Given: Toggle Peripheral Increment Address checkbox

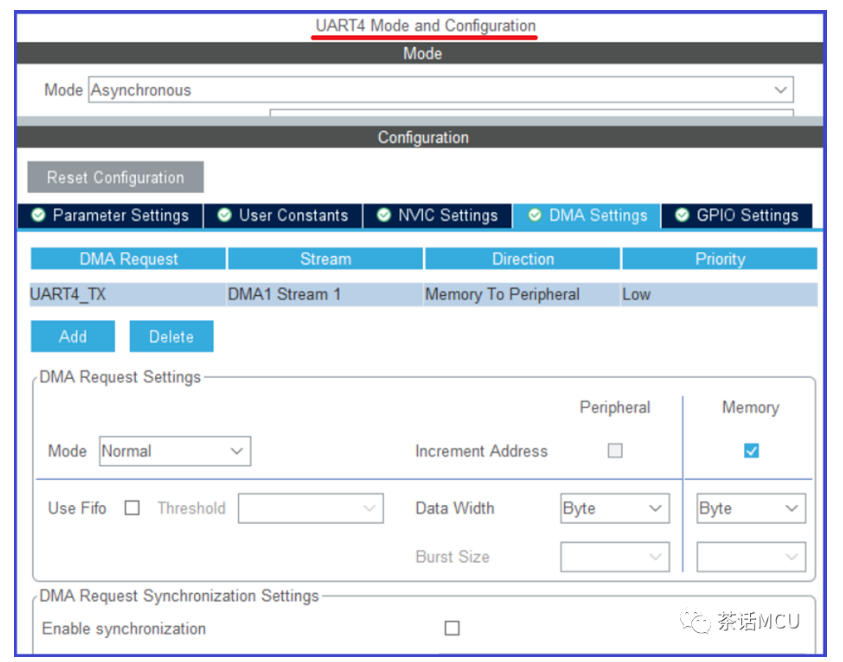Looking at the screenshot, I should (x=615, y=450).
